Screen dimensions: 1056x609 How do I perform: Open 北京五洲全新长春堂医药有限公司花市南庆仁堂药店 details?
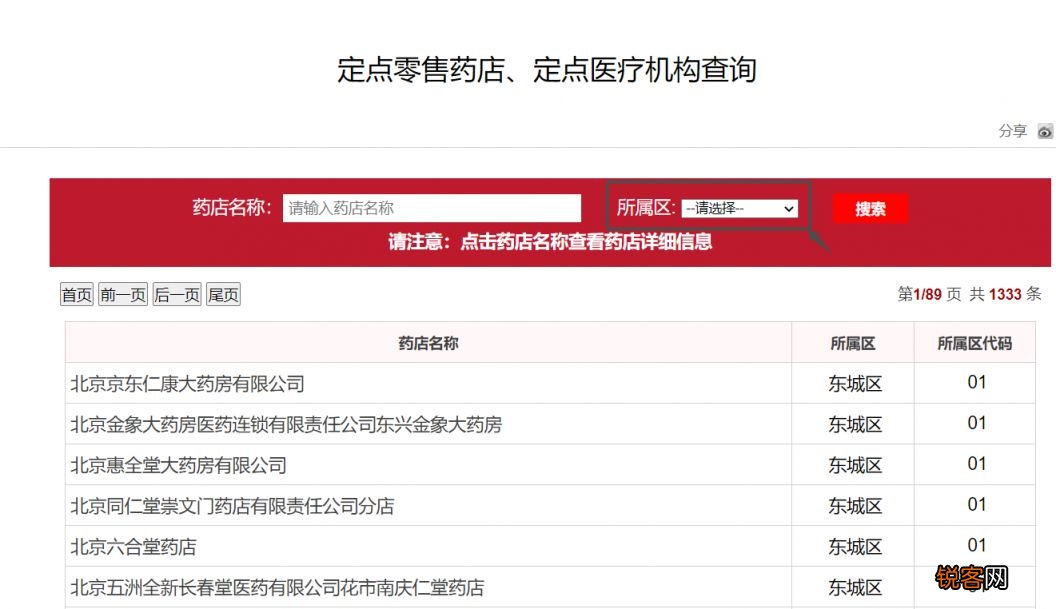pyautogui.click(x=277, y=587)
